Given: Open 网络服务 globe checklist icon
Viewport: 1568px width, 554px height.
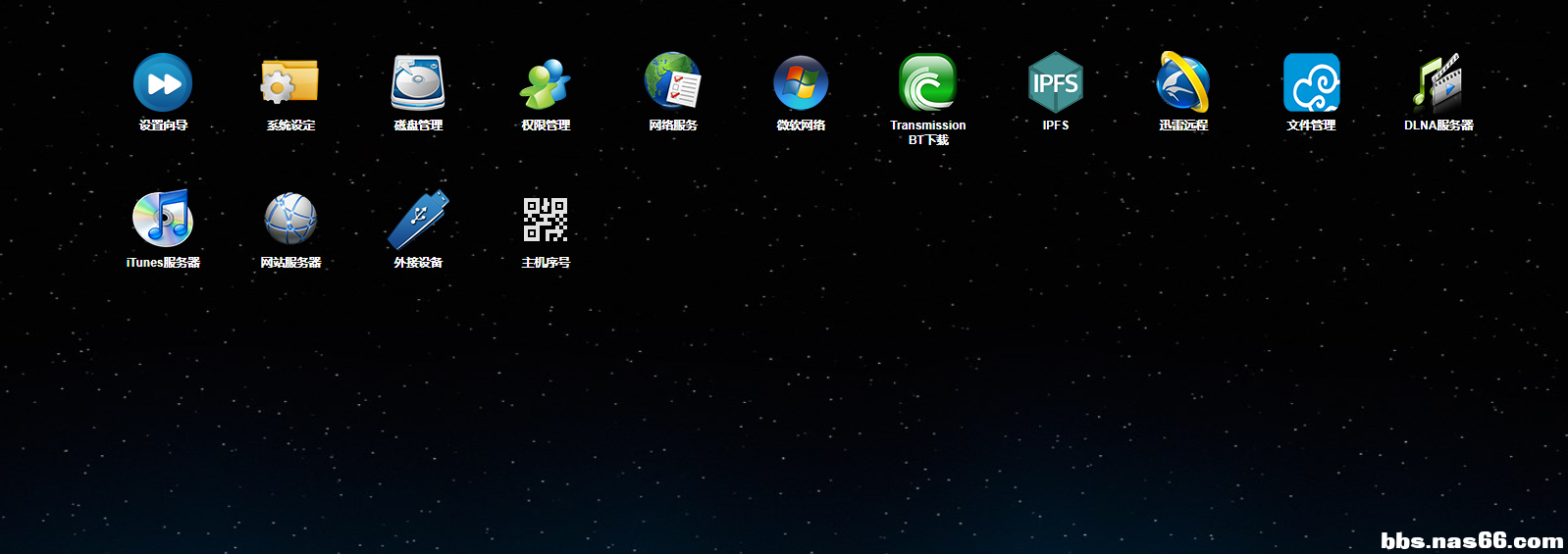Looking at the screenshot, I should [x=673, y=81].
